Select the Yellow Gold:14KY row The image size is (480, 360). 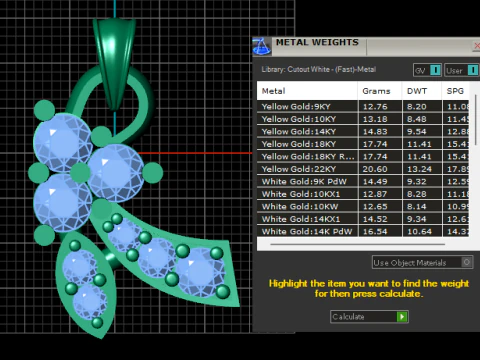tap(363, 132)
